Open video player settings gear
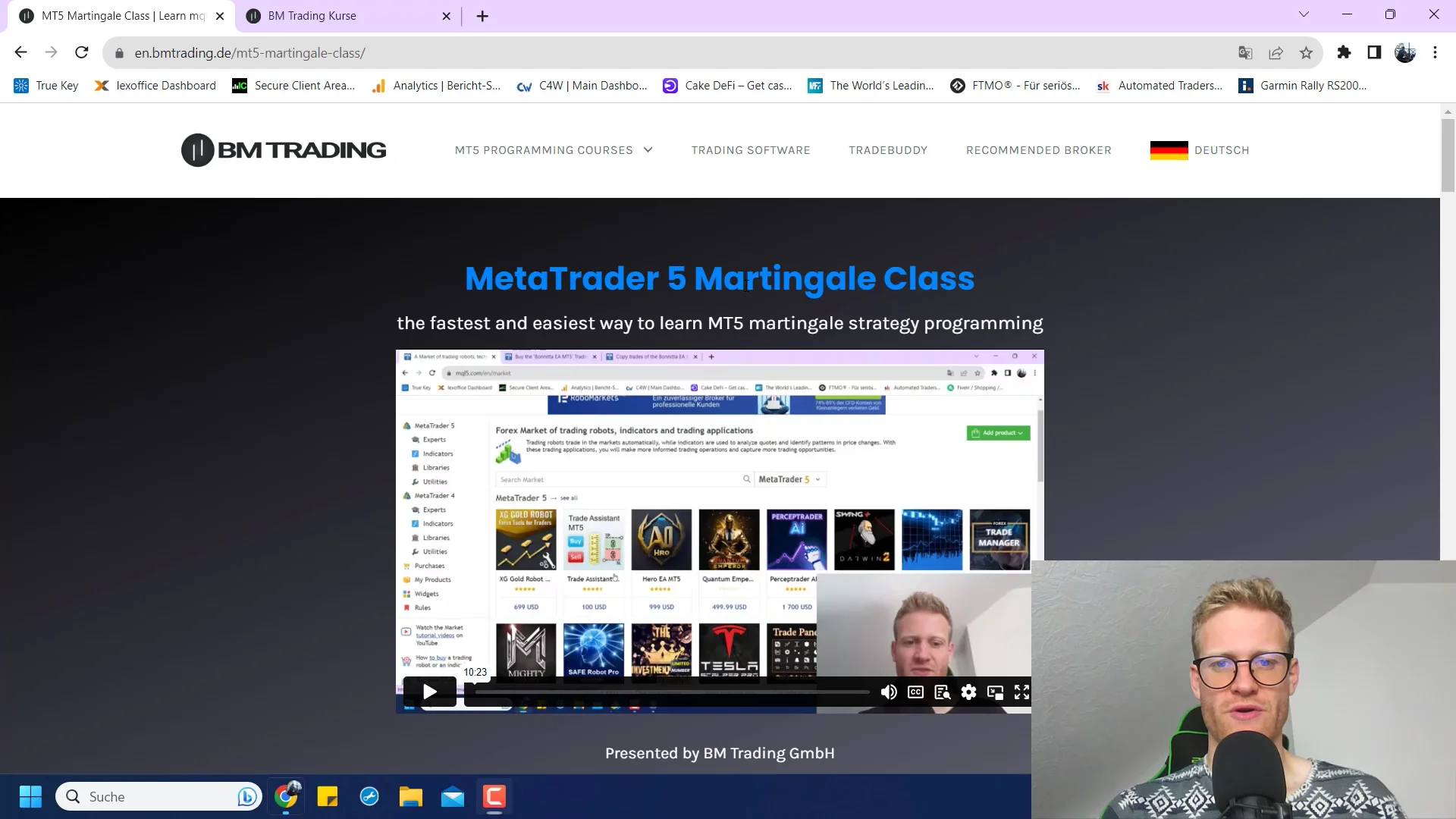This screenshot has width=1456, height=819. click(968, 692)
